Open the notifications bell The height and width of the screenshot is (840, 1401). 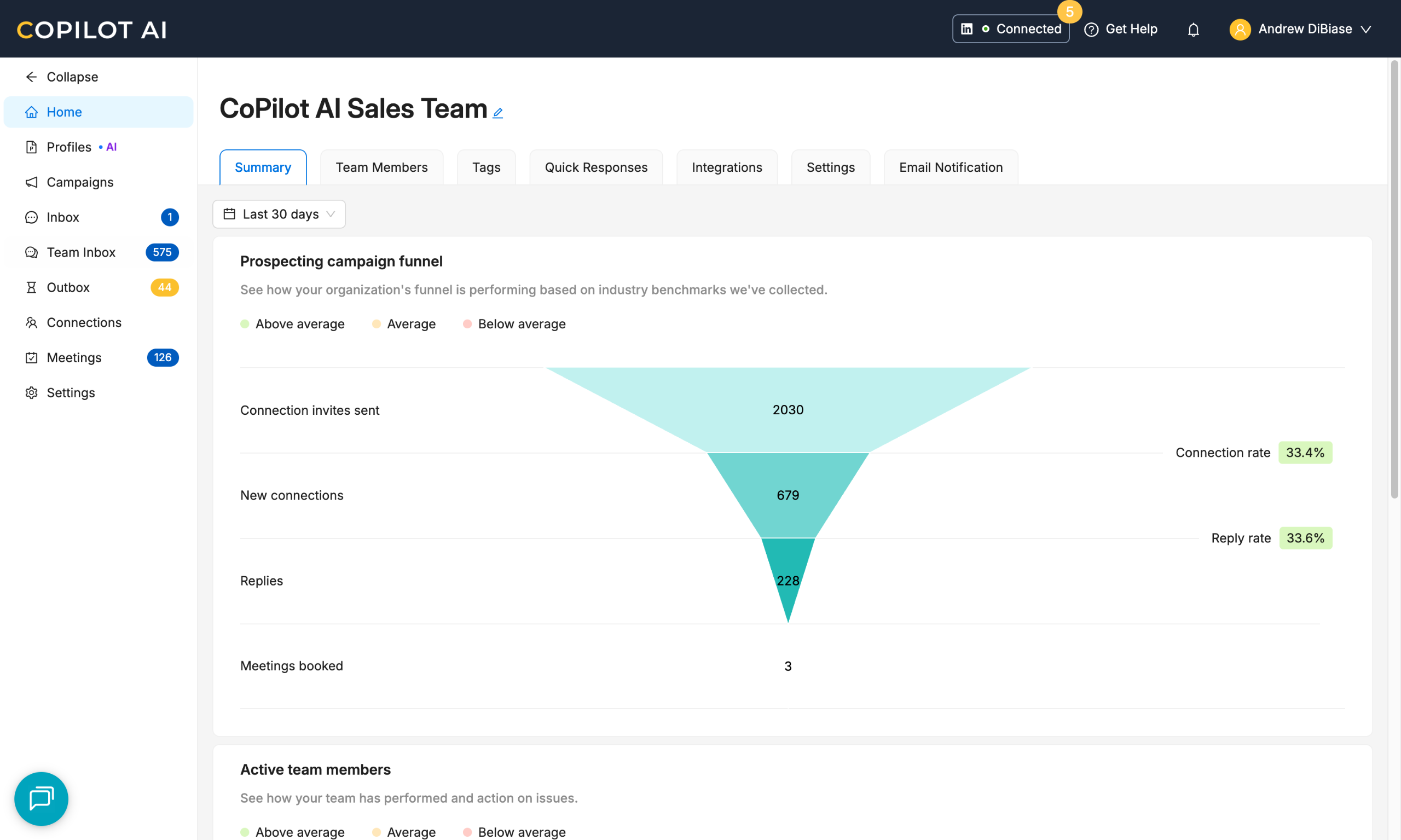coord(1193,30)
